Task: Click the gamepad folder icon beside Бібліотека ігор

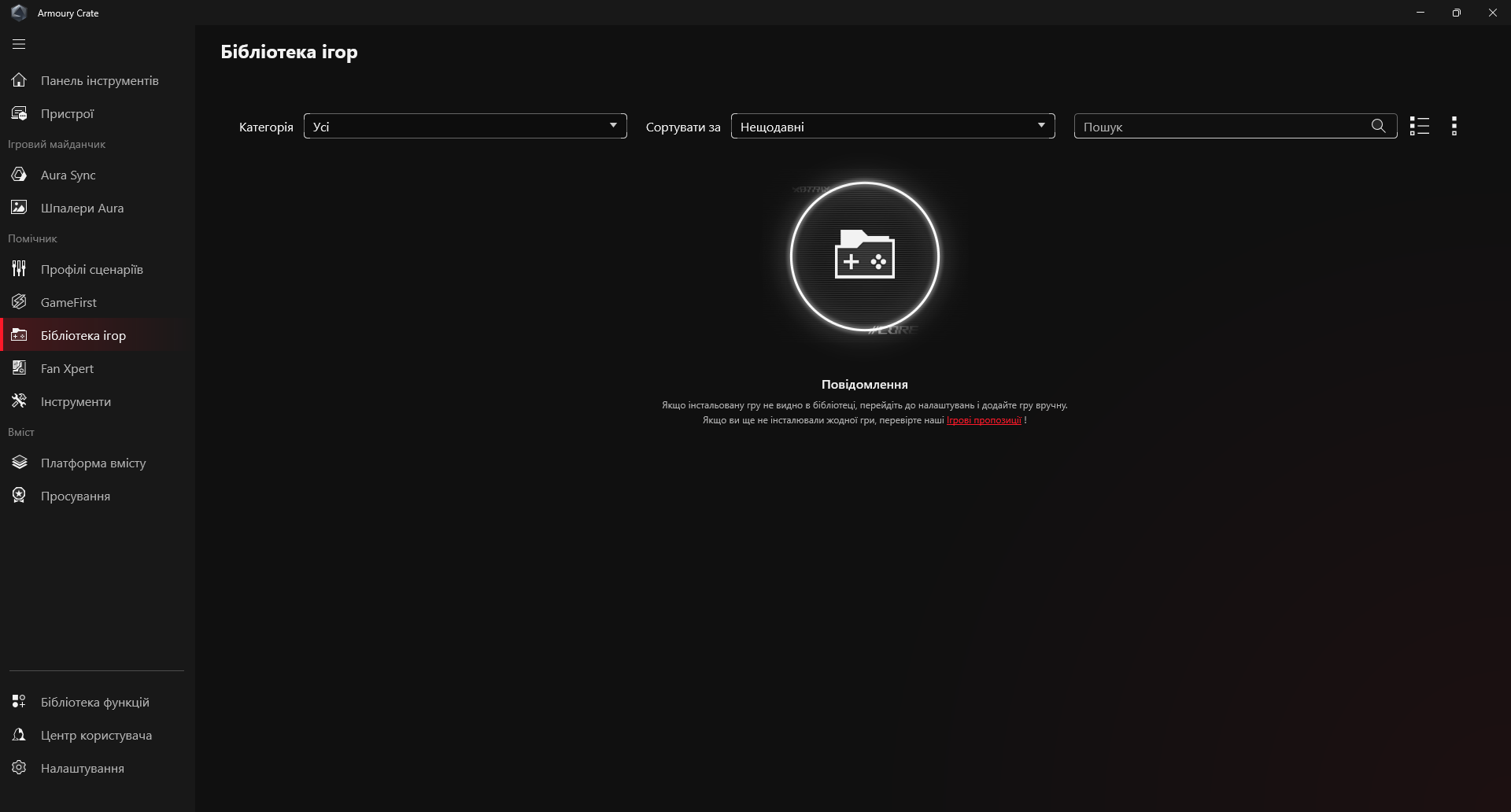Action: tap(19, 335)
